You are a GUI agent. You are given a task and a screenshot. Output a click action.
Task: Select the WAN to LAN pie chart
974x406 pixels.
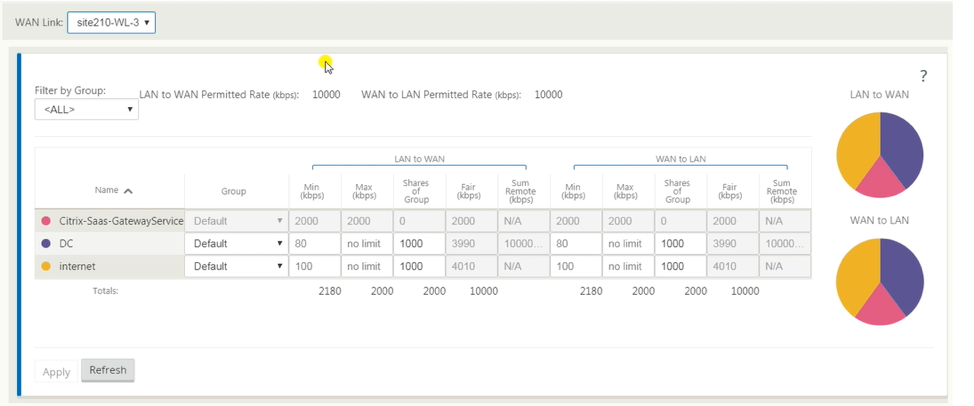(x=880, y=282)
